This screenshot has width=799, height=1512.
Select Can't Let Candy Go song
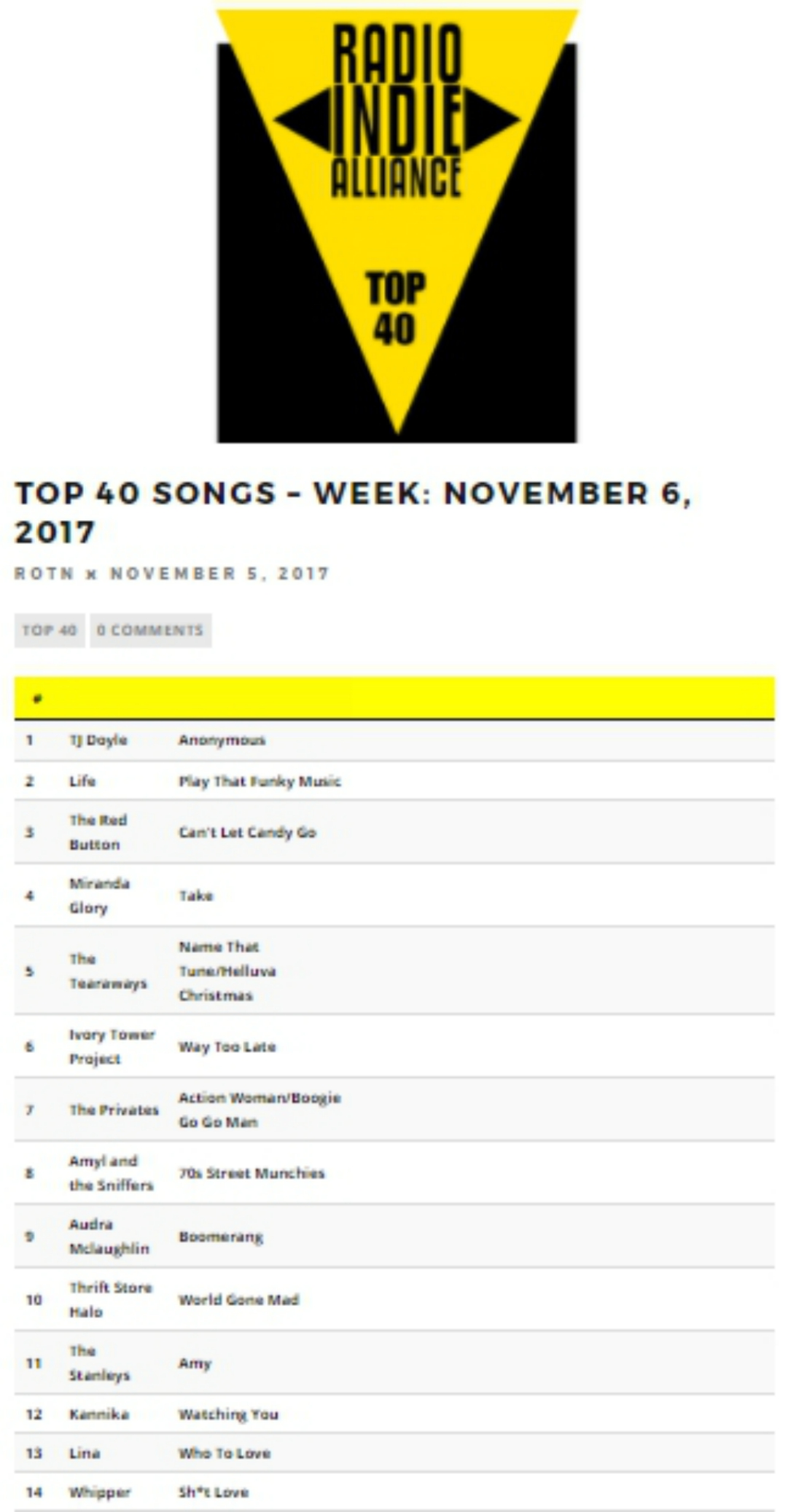pyautogui.click(x=247, y=832)
